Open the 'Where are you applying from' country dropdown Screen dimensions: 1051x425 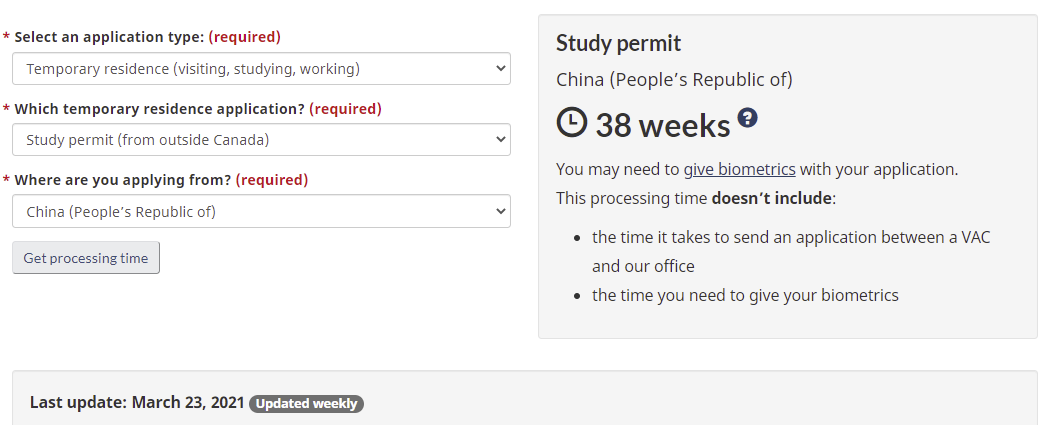coord(261,211)
